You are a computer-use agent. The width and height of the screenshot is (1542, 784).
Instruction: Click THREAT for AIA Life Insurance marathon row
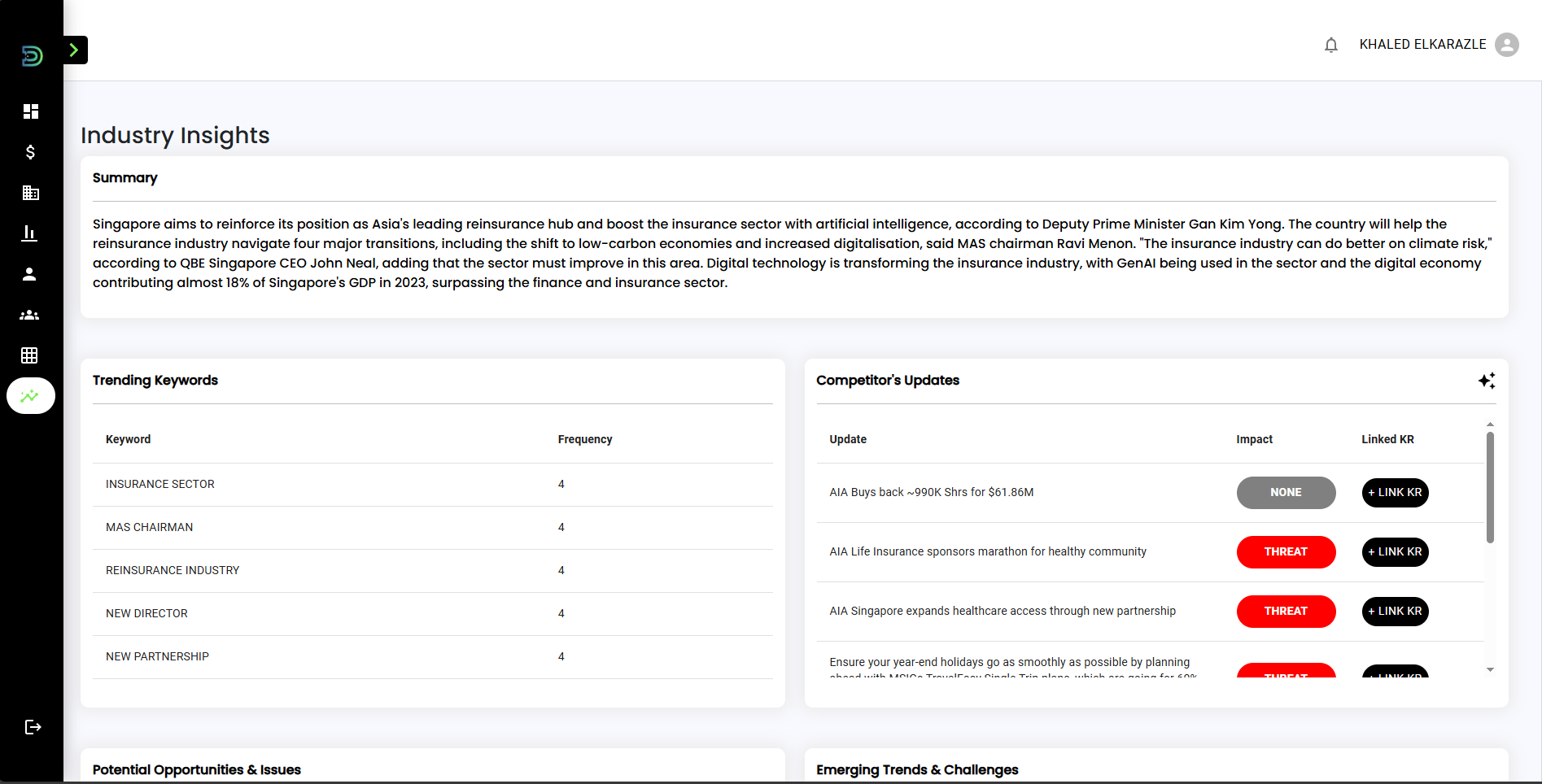[x=1286, y=552]
